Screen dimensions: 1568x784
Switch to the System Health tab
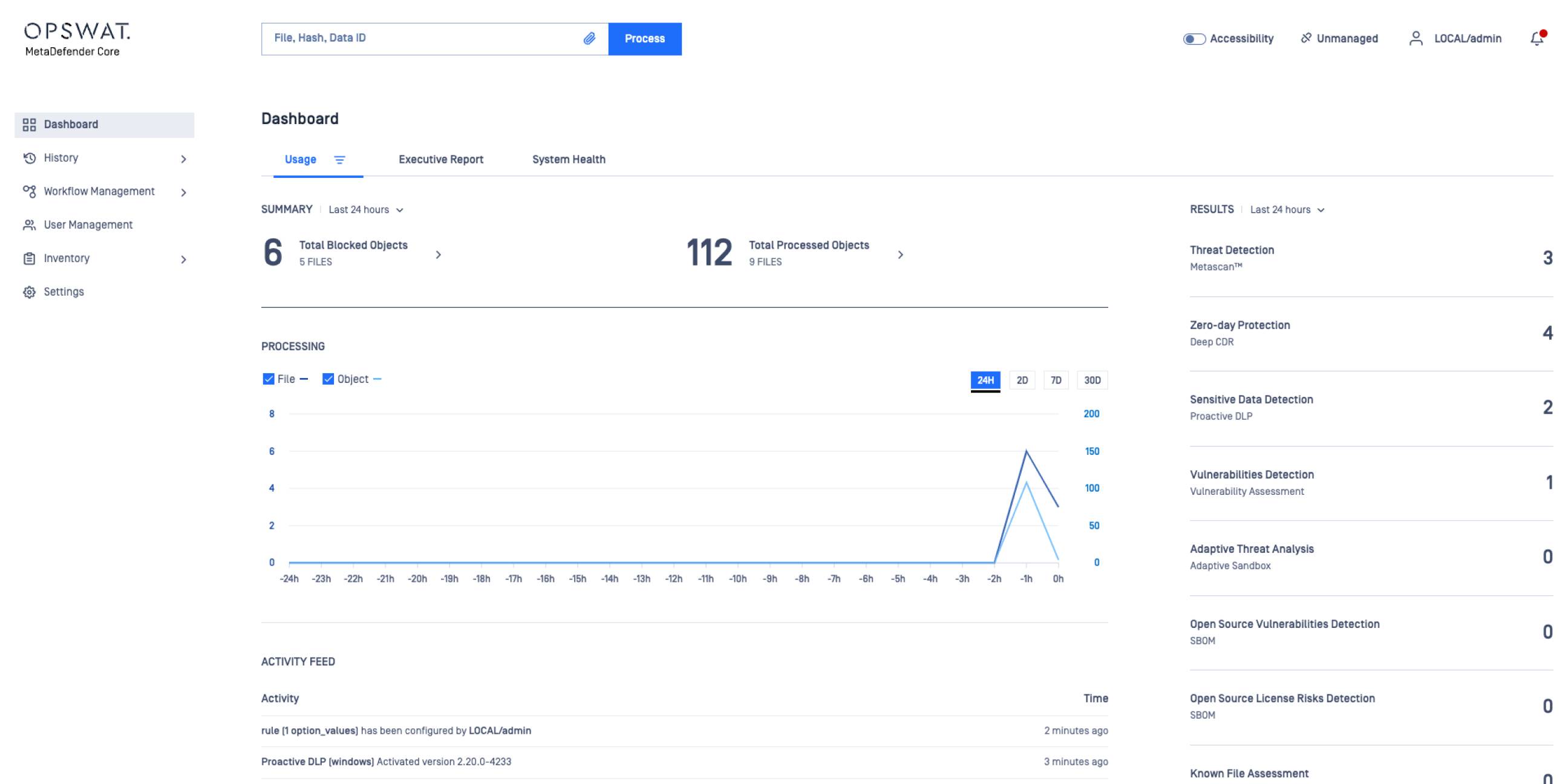[x=569, y=160]
